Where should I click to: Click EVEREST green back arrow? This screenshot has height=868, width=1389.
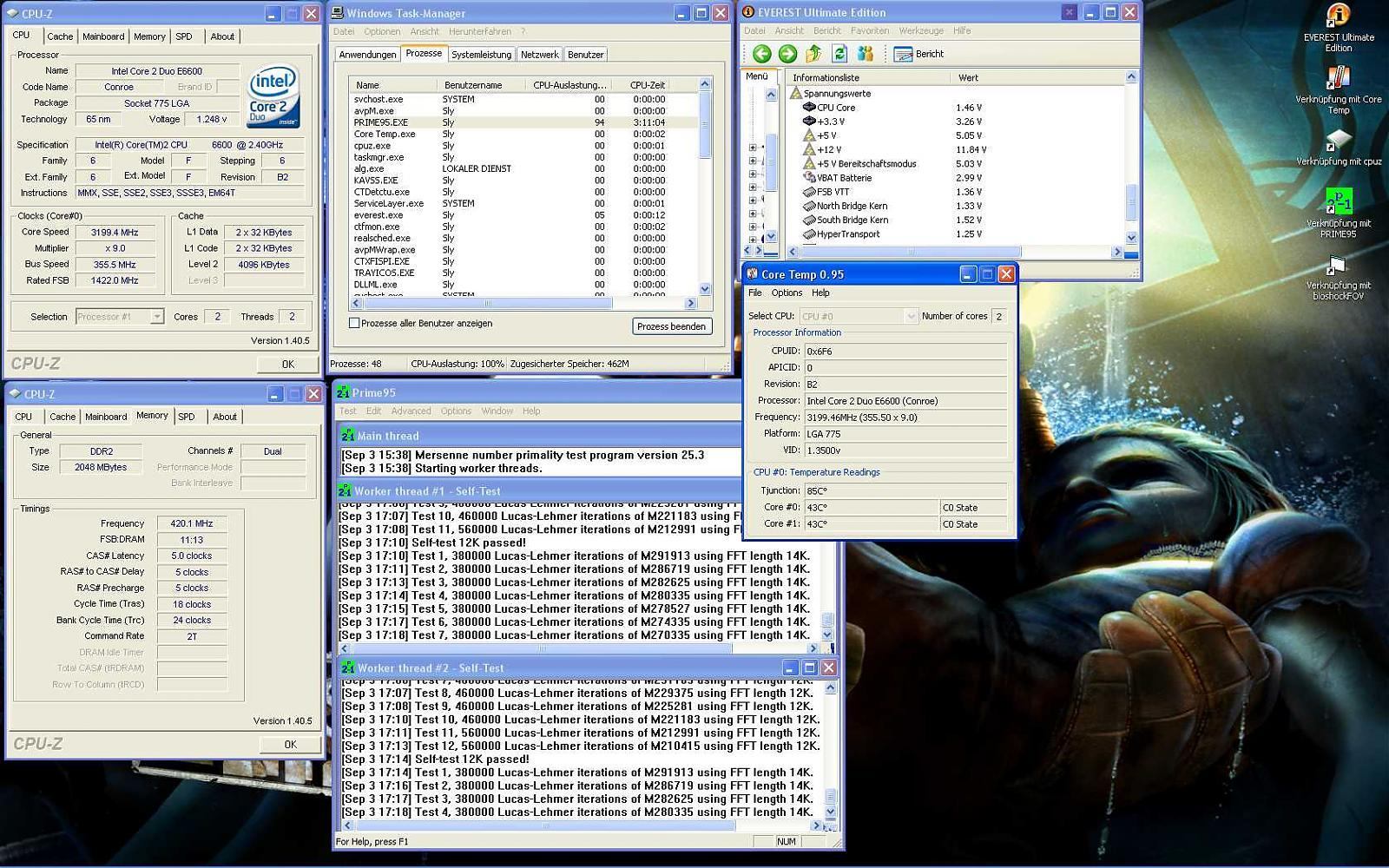pyautogui.click(x=761, y=54)
